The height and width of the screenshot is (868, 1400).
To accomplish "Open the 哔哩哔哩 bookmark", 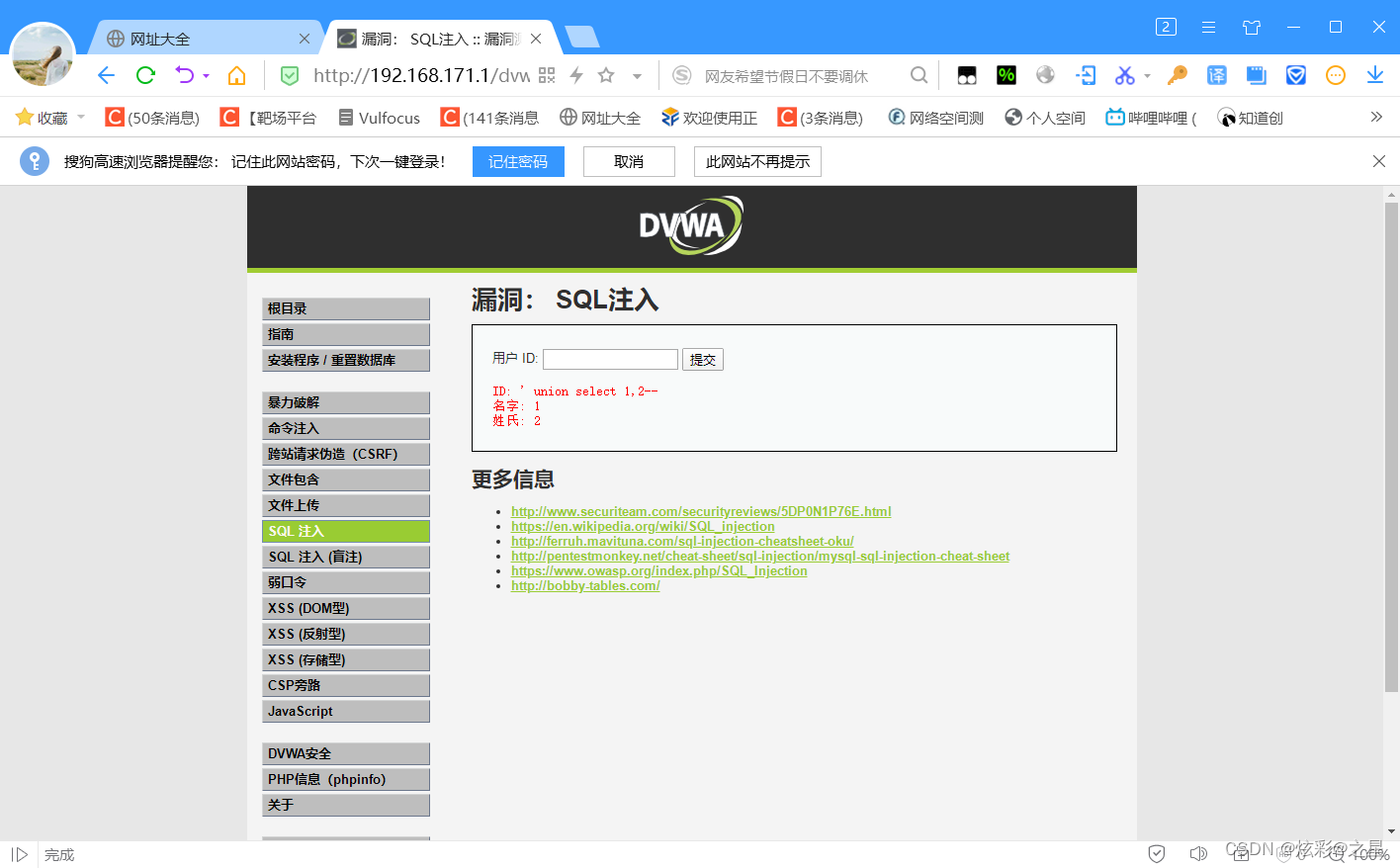I will (x=1151, y=118).
